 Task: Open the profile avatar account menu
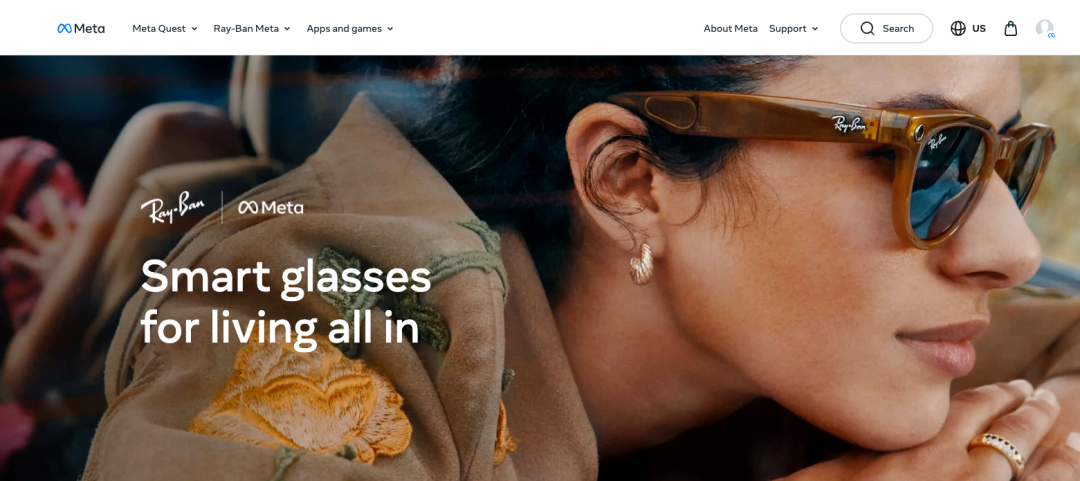(1045, 28)
